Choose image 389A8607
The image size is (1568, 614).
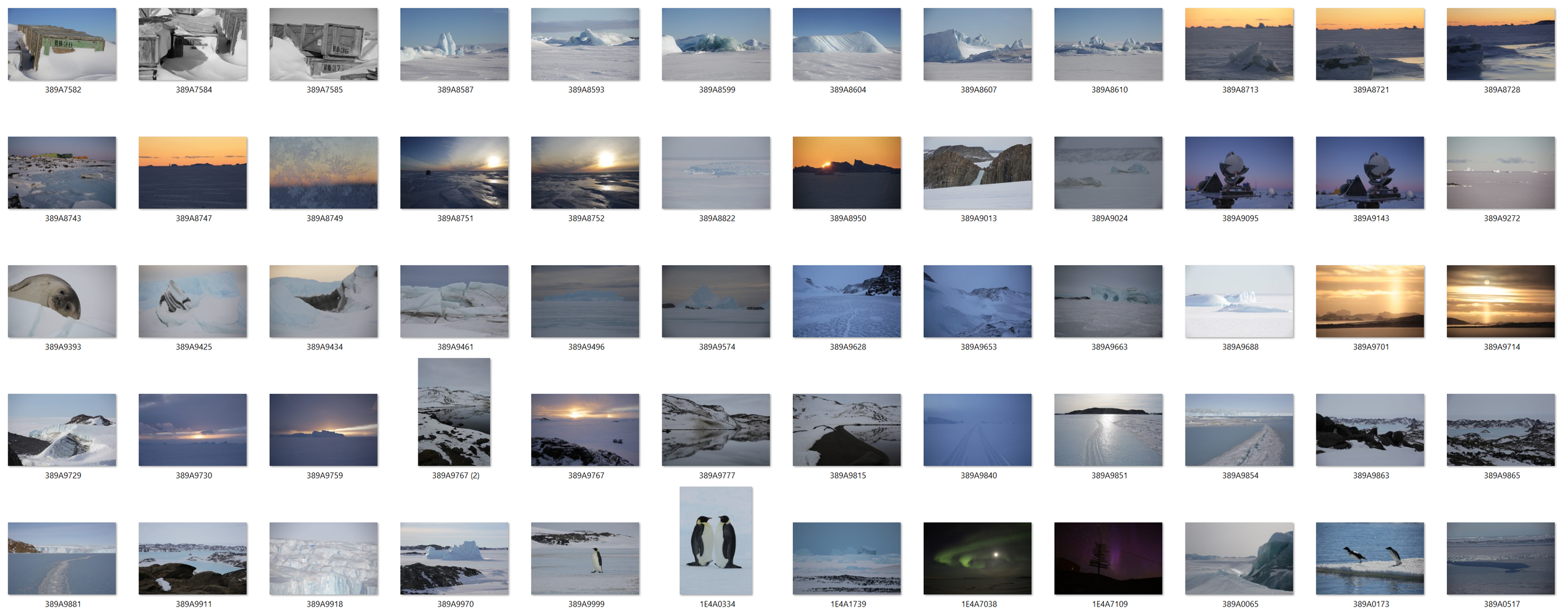click(977, 44)
